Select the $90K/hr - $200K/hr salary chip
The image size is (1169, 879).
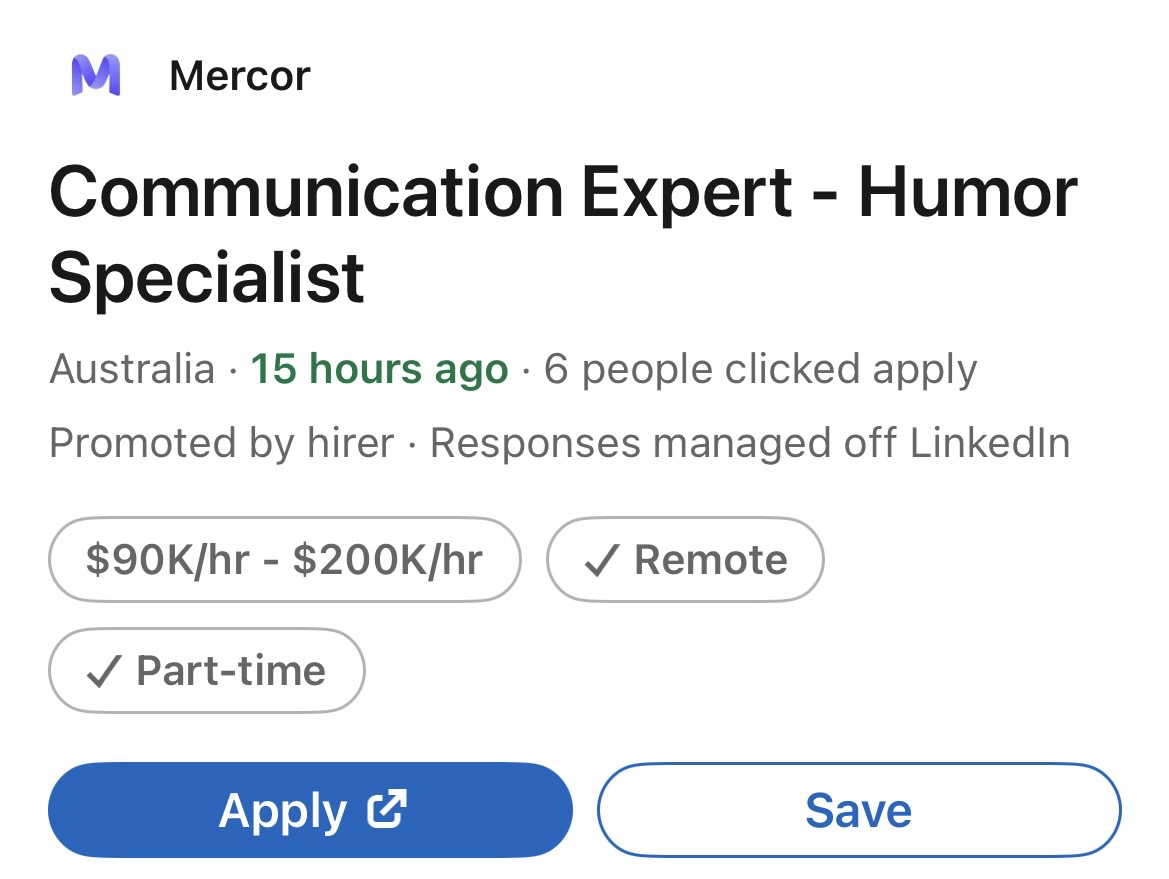point(284,560)
